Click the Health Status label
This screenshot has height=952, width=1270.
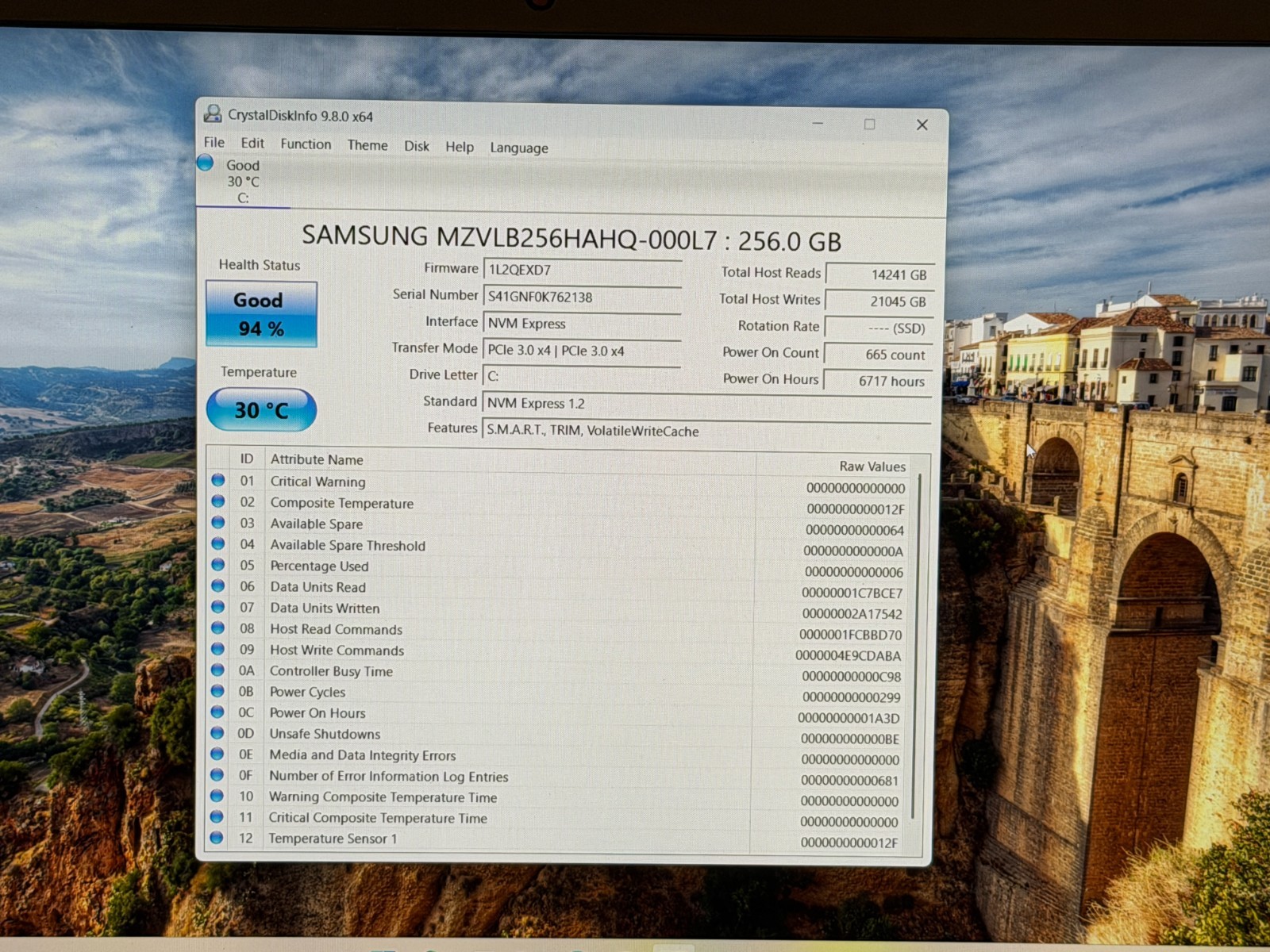tap(260, 265)
